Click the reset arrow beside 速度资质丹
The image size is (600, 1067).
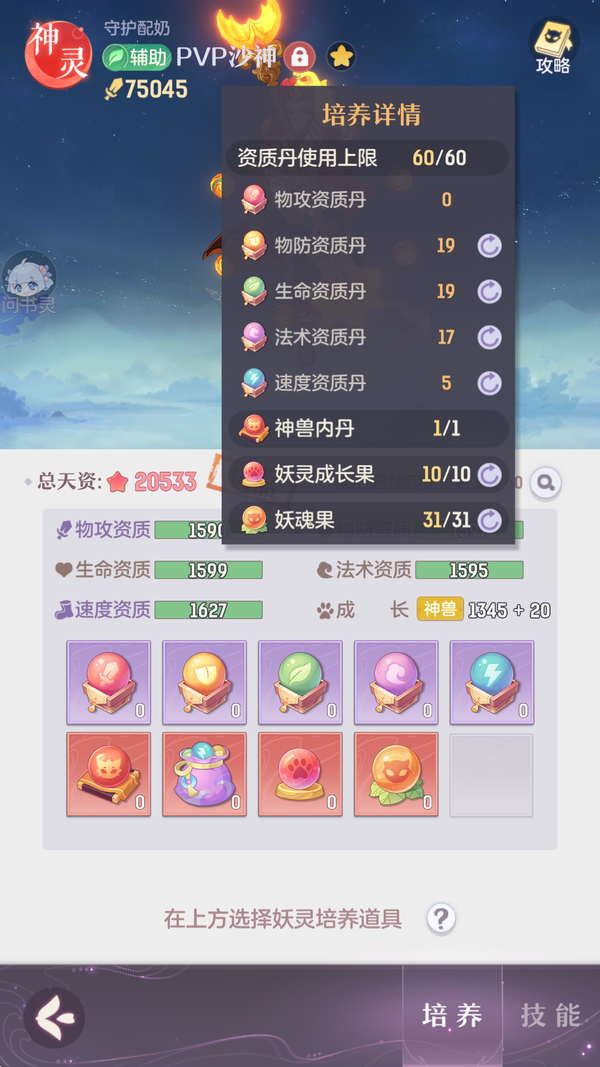[x=489, y=383]
